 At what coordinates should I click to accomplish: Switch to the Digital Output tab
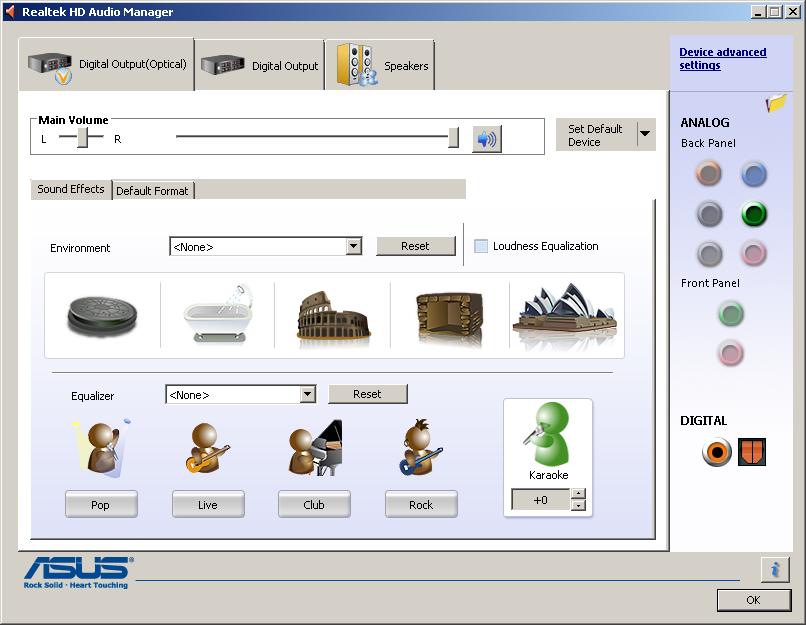point(260,66)
